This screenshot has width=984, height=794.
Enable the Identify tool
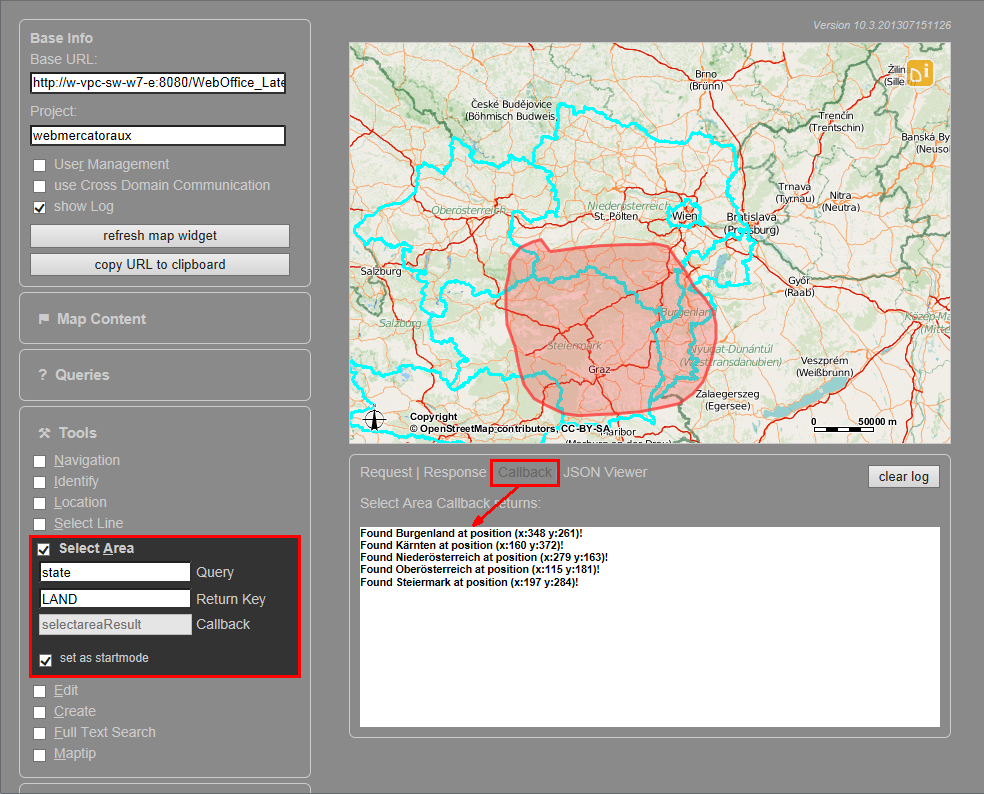tap(38, 481)
